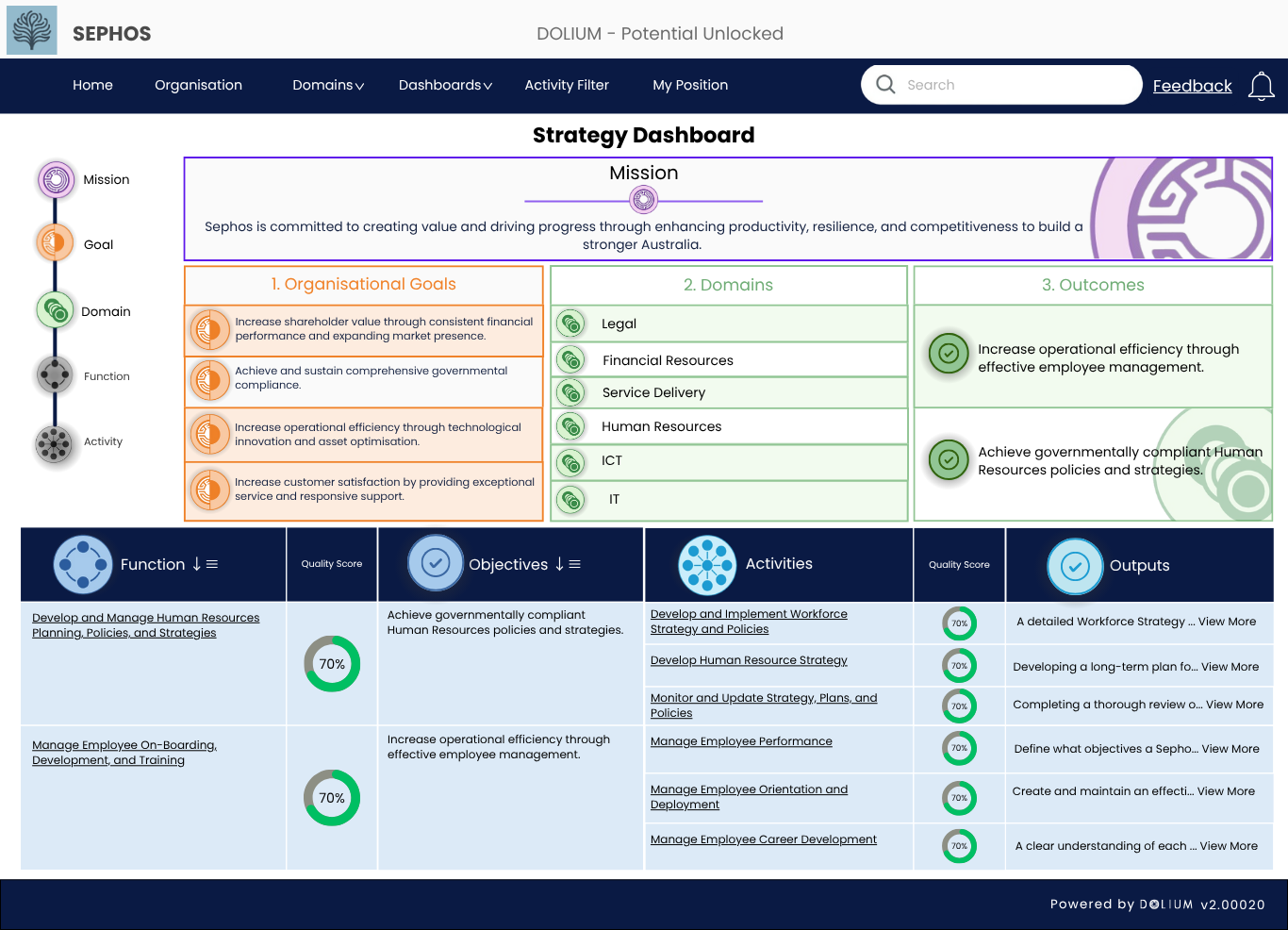Select the Activity icon in left sidebar

[55, 441]
